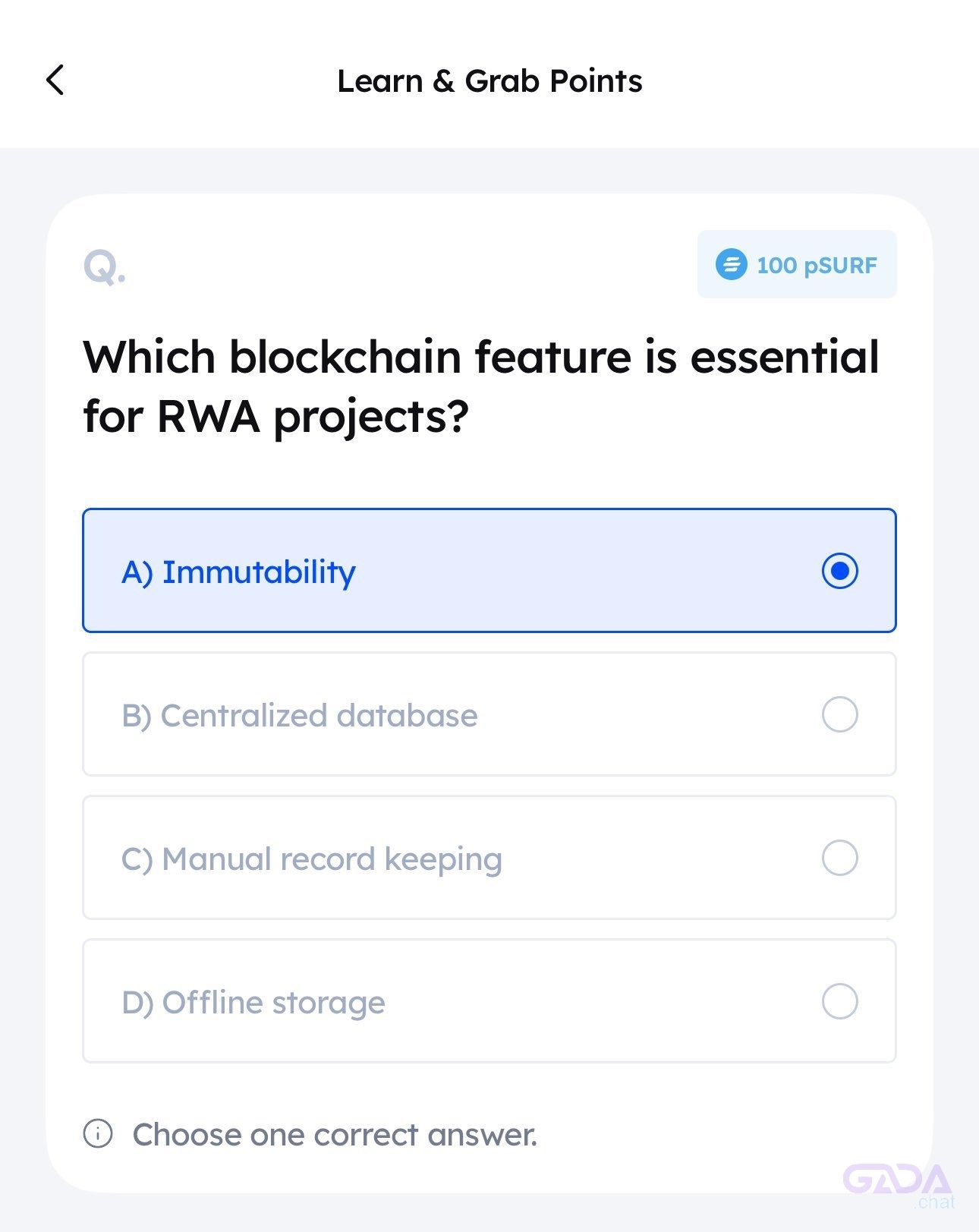979x1232 pixels.
Task: Tap the 'Choose one correct answer' hint
Action: click(335, 1134)
